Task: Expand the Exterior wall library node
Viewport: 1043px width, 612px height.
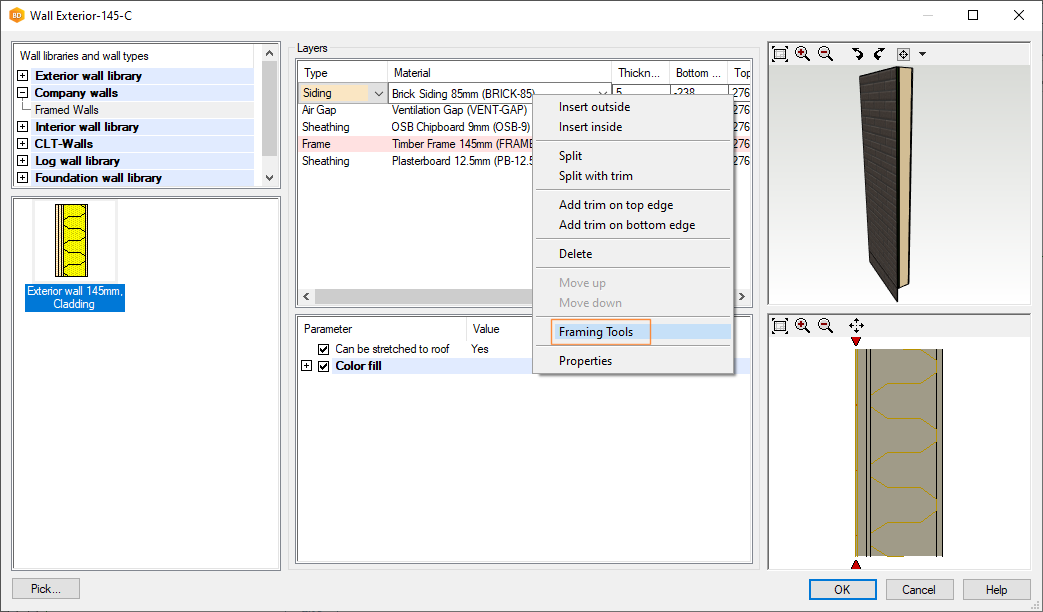Action: point(23,76)
